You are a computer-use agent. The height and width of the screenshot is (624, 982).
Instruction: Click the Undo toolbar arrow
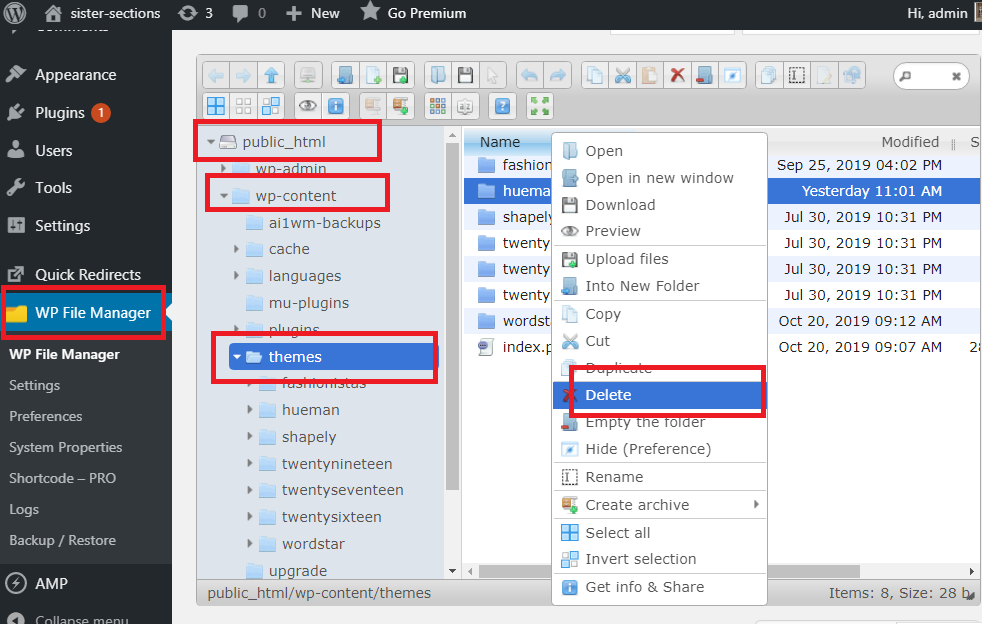[x=530, y=76]
